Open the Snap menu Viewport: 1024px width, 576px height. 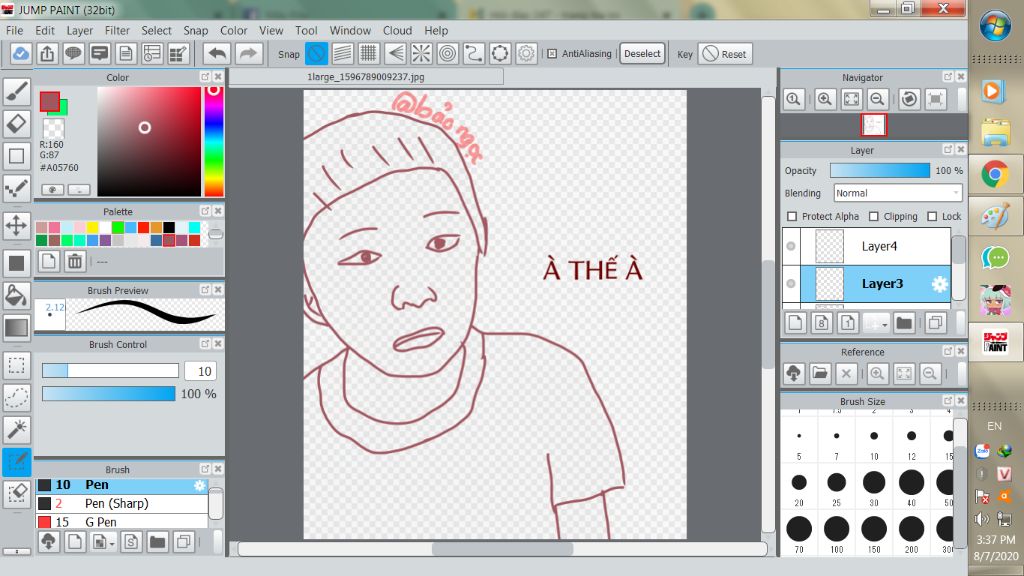(x=195, y=31)
